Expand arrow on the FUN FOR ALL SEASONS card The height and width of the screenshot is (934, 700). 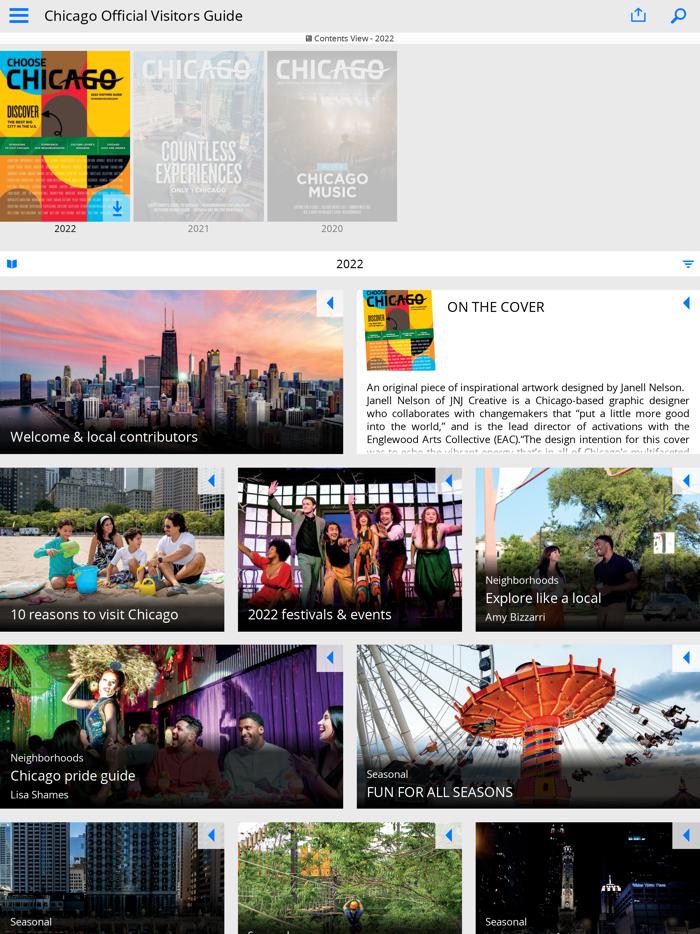[x=687, y=658]
